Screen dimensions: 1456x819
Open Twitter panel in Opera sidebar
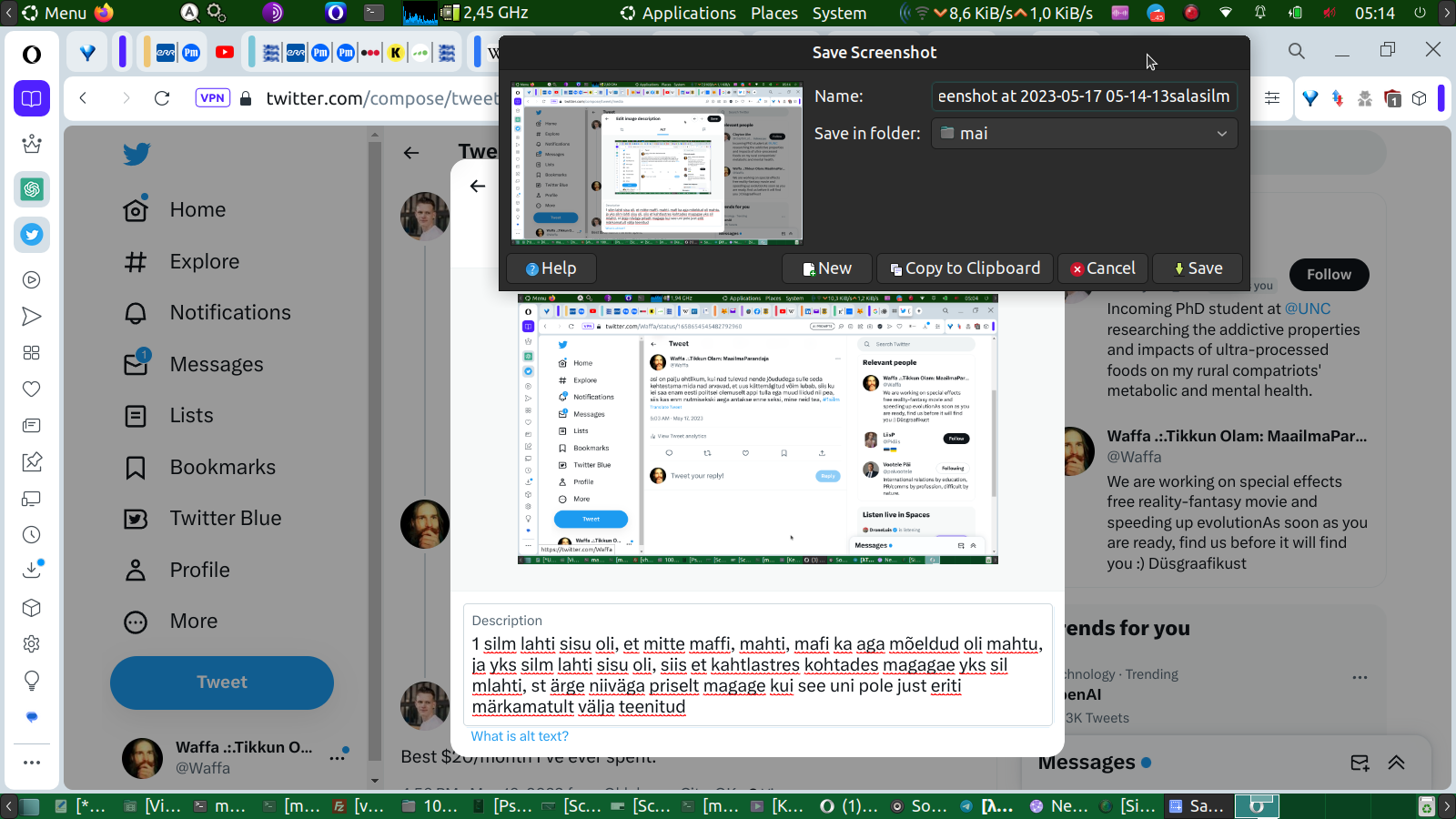32,235
